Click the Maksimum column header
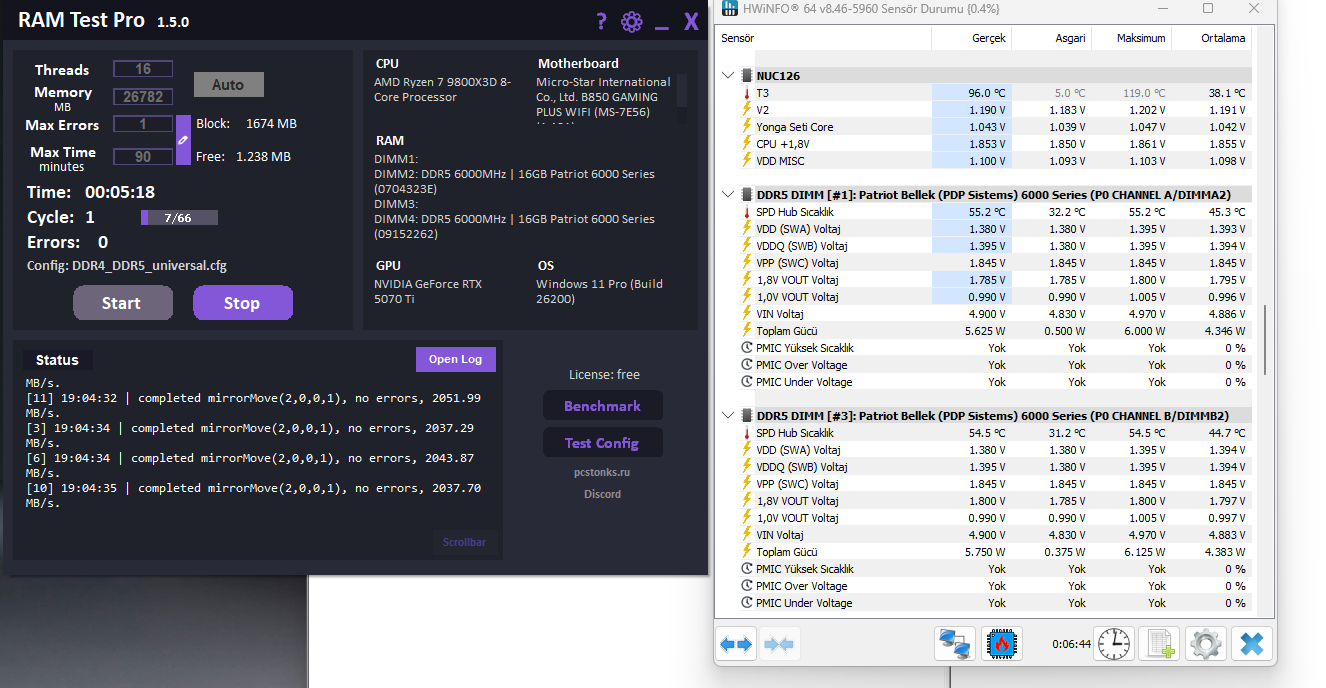 (x=1131, y=38)
